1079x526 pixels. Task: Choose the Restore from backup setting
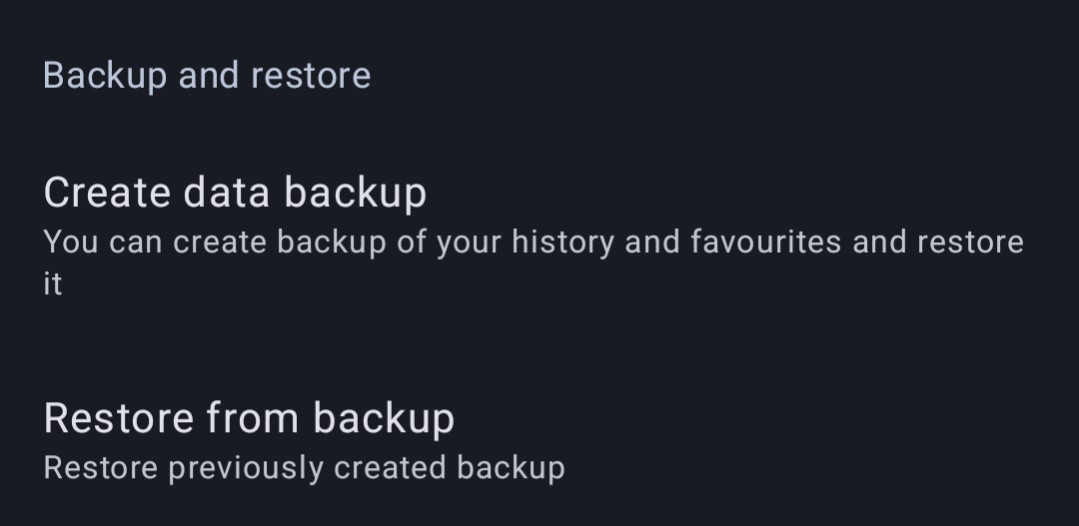(249, 418)
